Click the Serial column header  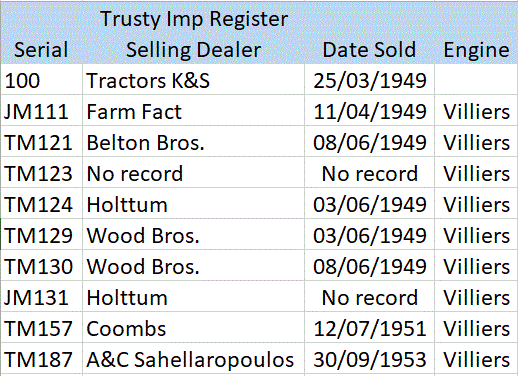[41, 50]
